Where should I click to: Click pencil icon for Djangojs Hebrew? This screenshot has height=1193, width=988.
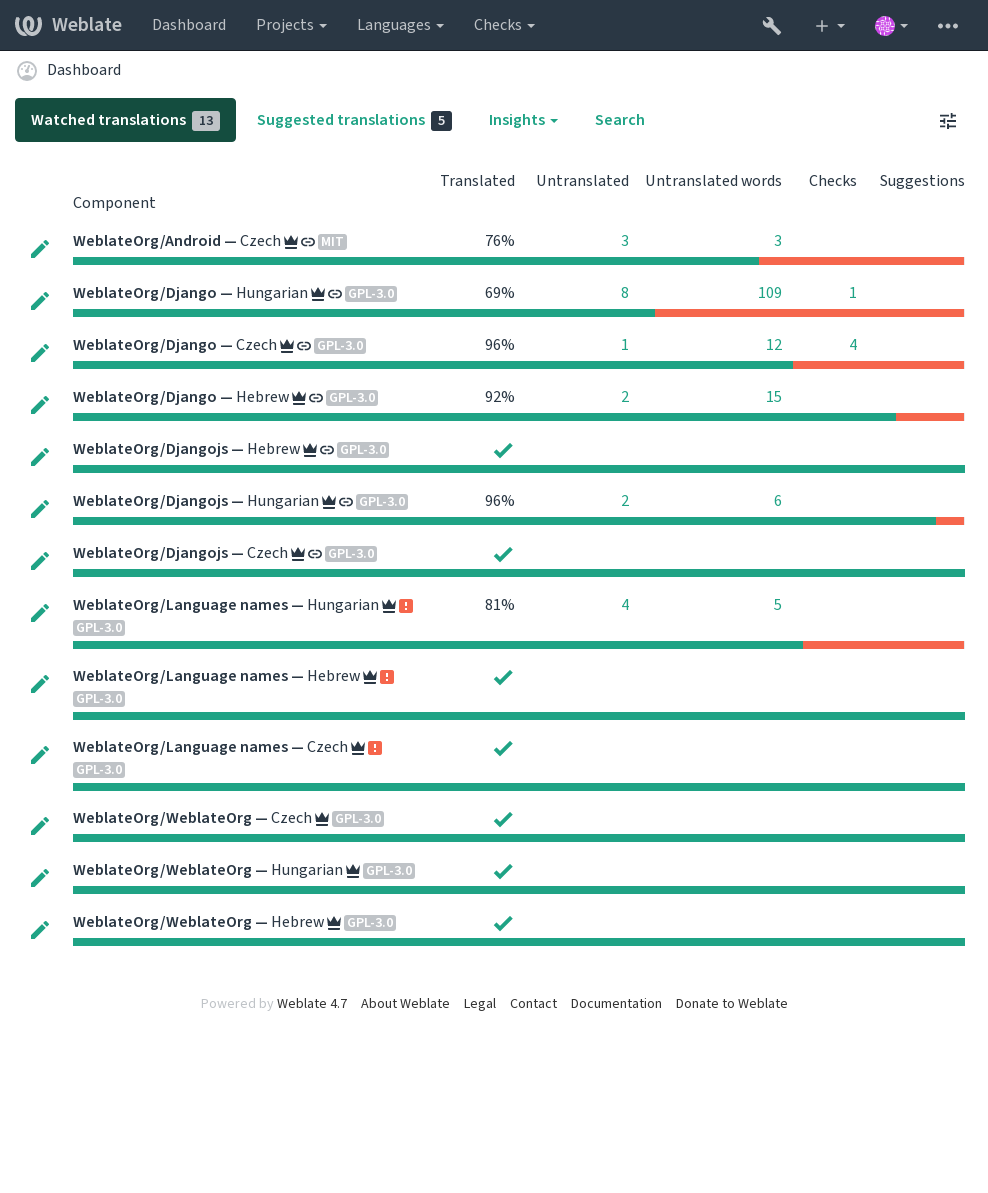tap(40, 457)
